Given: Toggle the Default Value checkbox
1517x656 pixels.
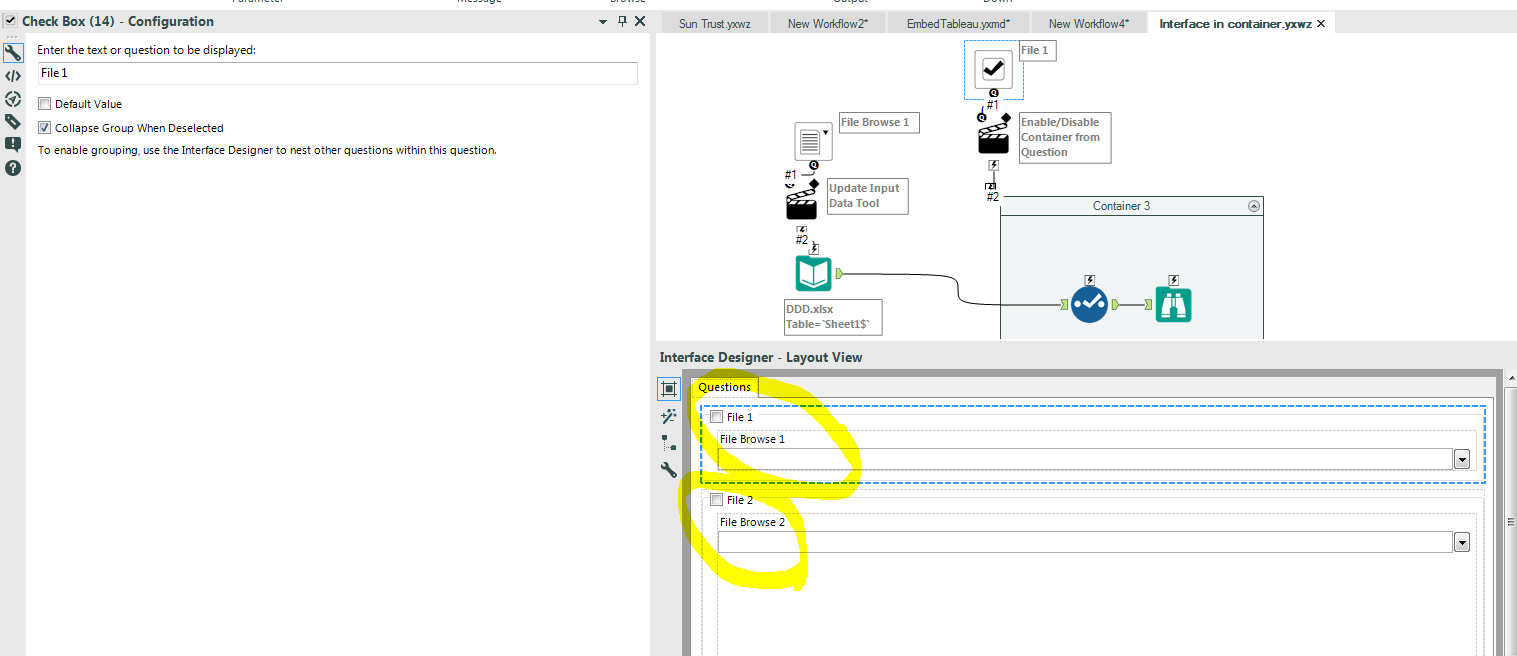Looking at the screenshot, I should (x=44, y=103).
